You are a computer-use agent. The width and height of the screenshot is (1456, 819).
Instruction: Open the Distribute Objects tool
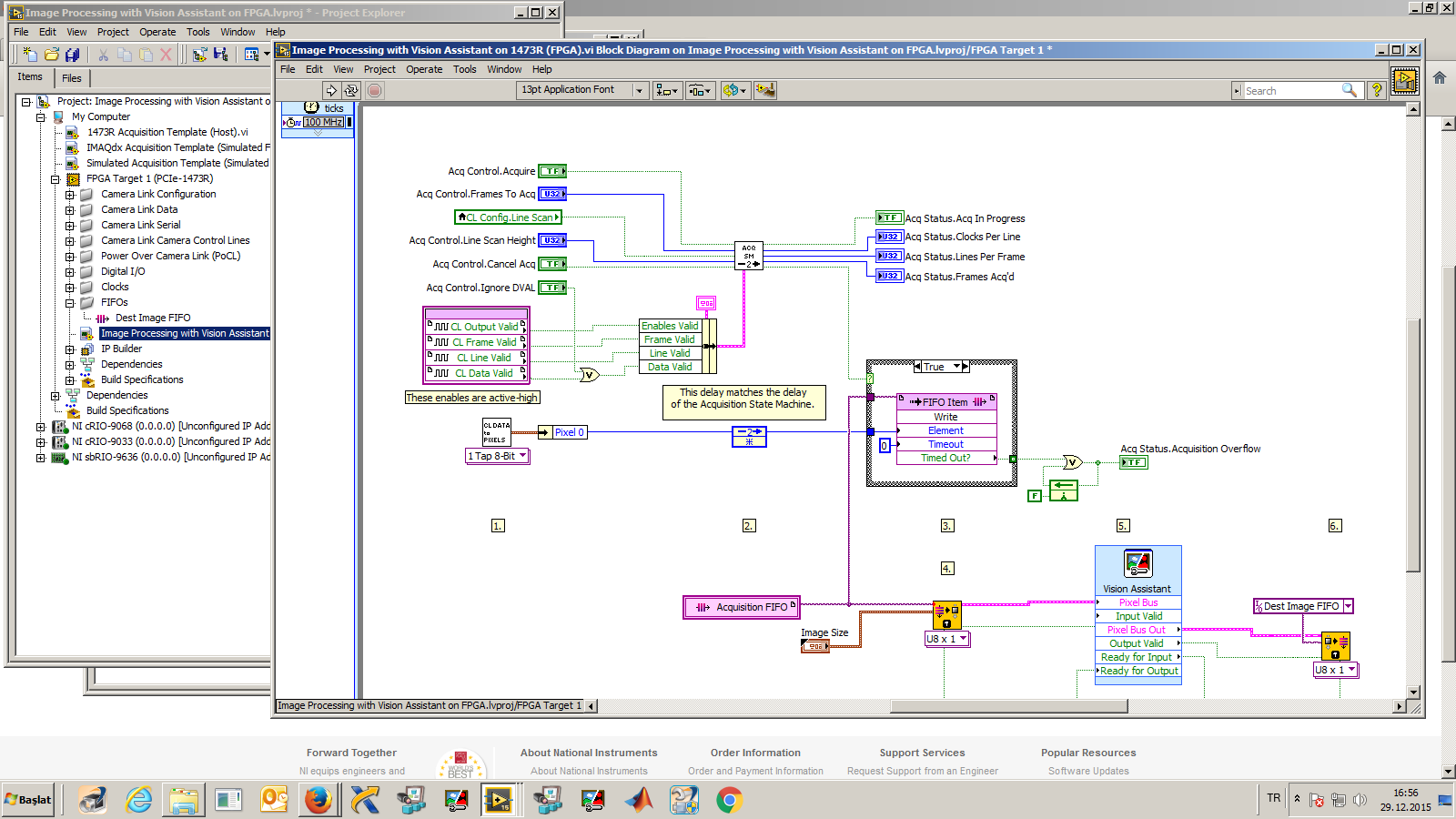(x=700, y=90)
